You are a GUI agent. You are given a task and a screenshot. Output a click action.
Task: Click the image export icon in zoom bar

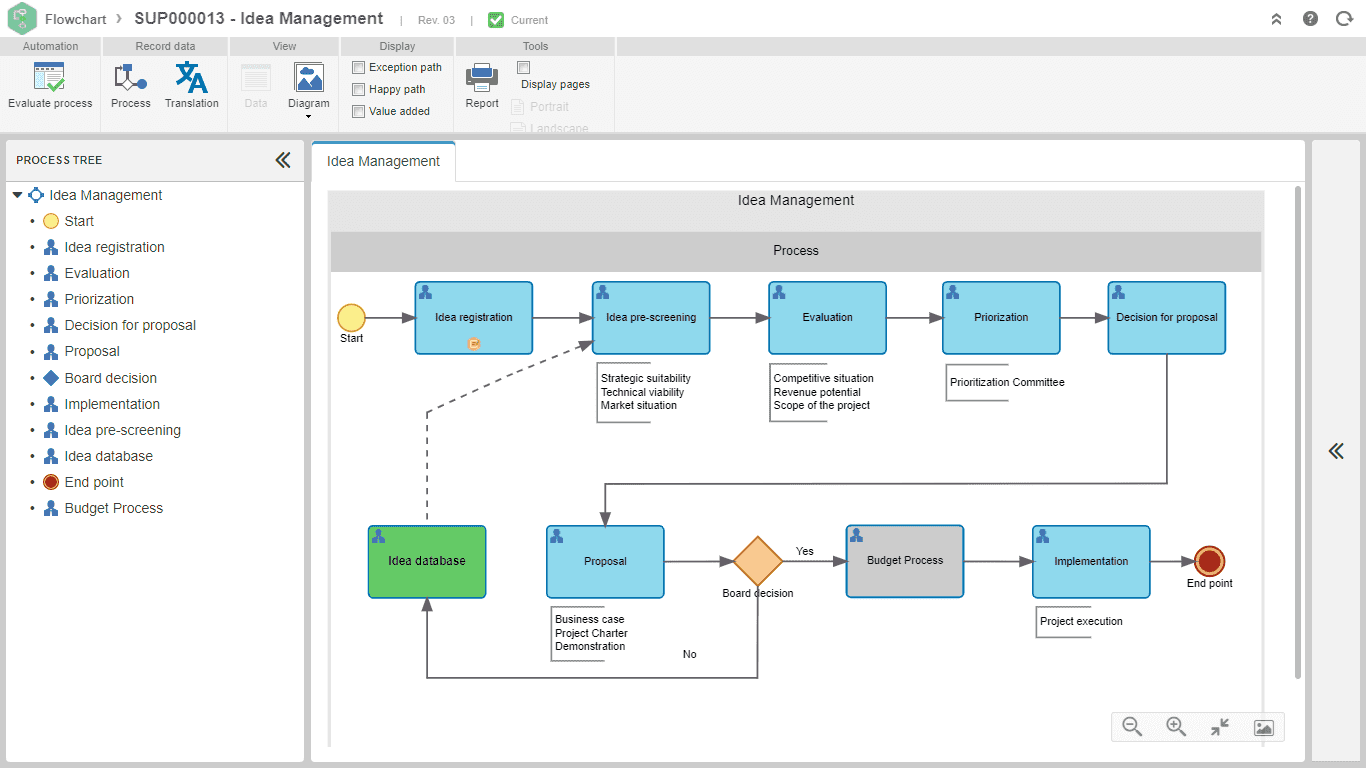pos(1263,727)
